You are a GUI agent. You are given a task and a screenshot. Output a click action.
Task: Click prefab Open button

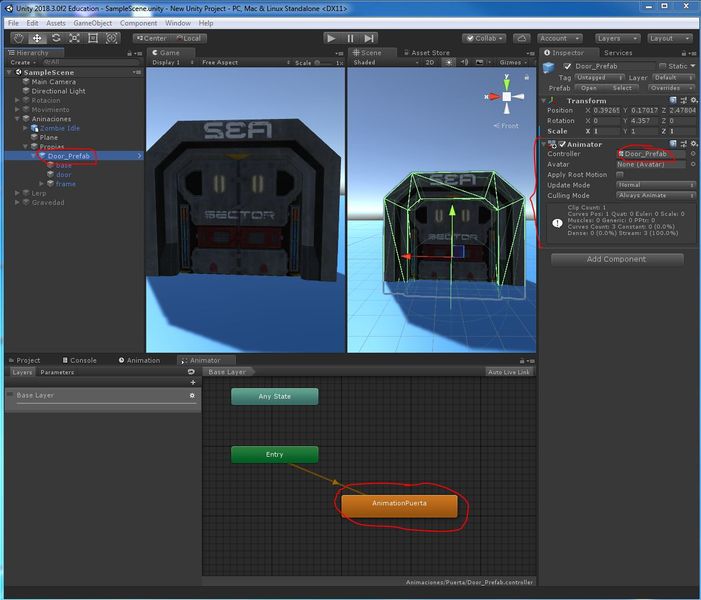589,88
